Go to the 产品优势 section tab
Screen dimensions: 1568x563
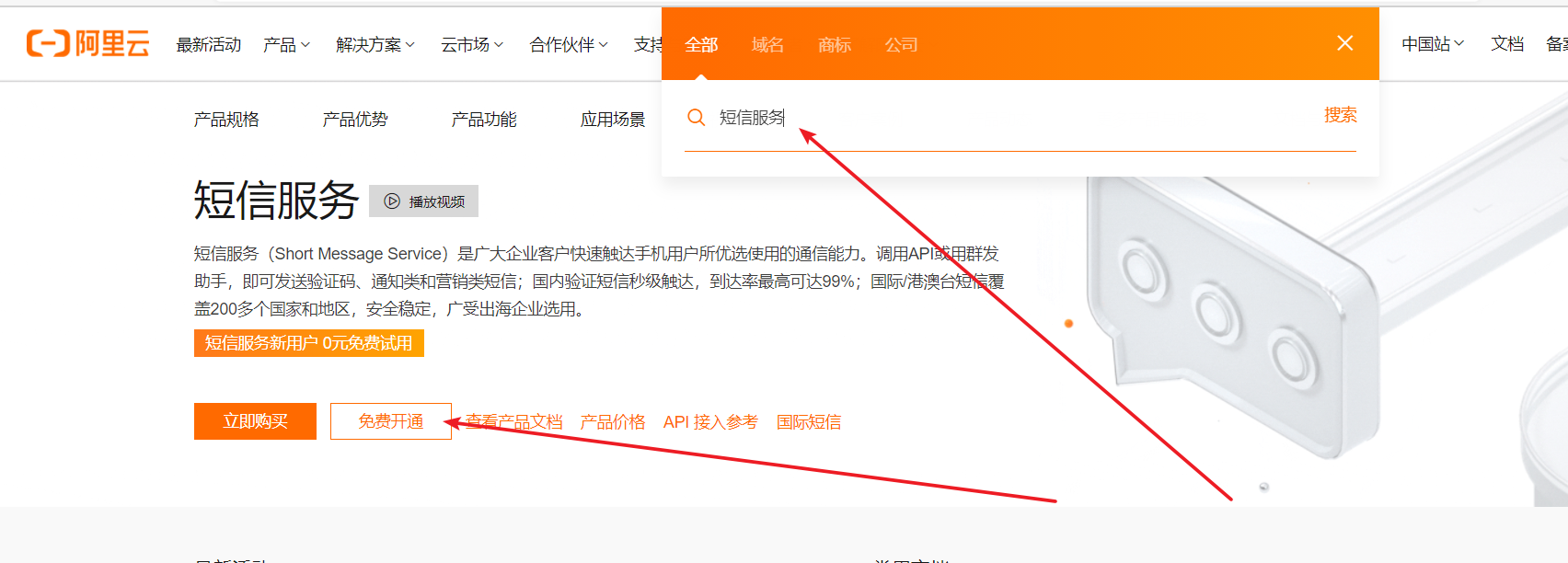355,120
